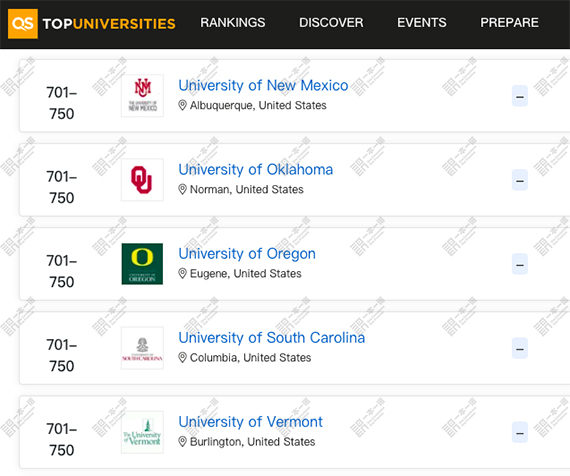Screen dimensions: 570x476
Task: Click location pin beside Albuquerque
Action: click(x=182, y=105)
